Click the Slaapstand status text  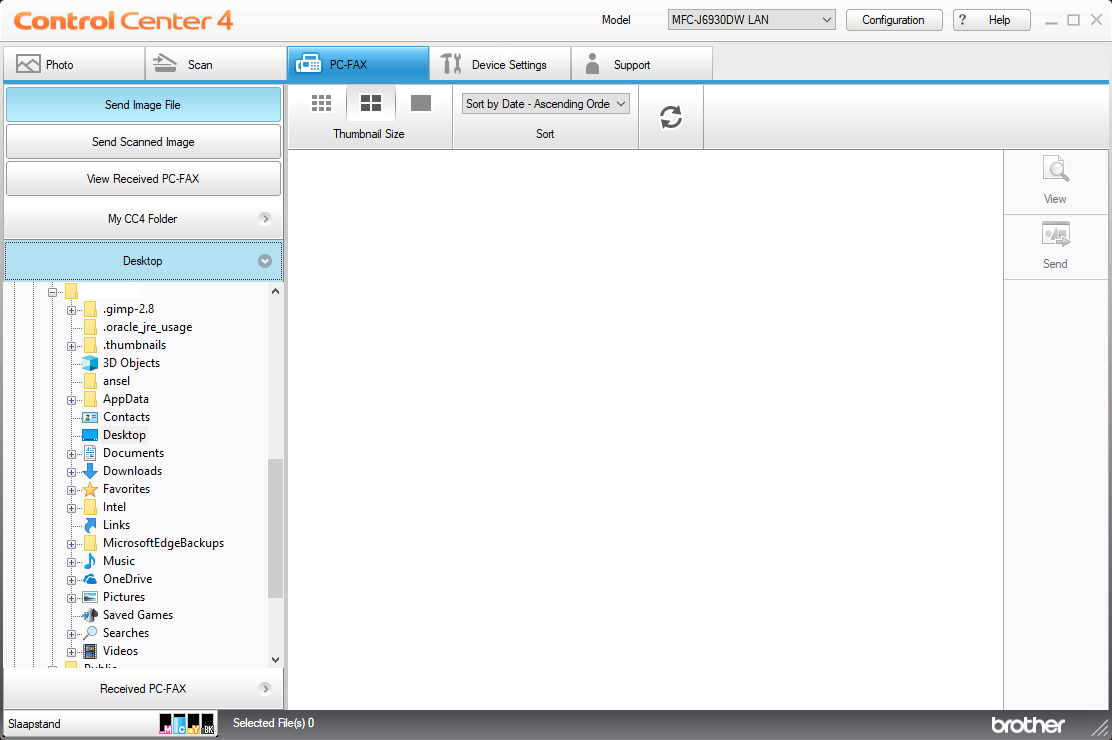[x=35, y=724]
